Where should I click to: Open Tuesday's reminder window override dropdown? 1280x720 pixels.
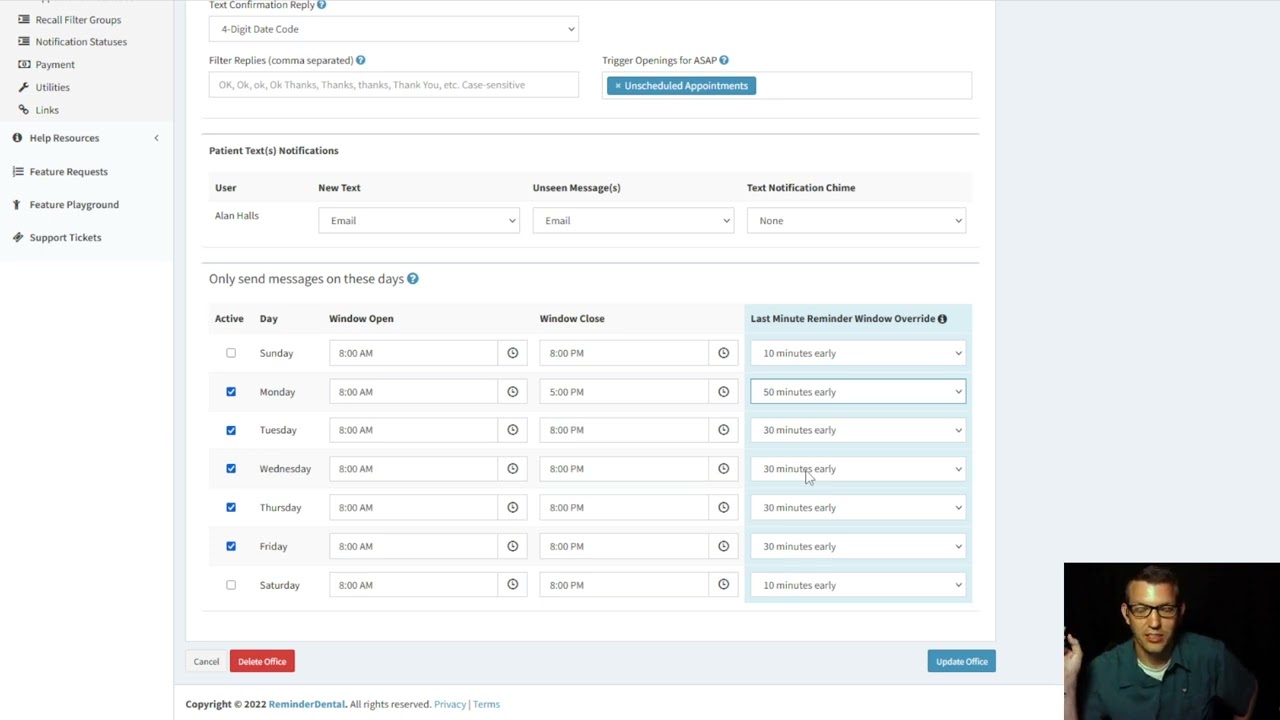point(858,430)
